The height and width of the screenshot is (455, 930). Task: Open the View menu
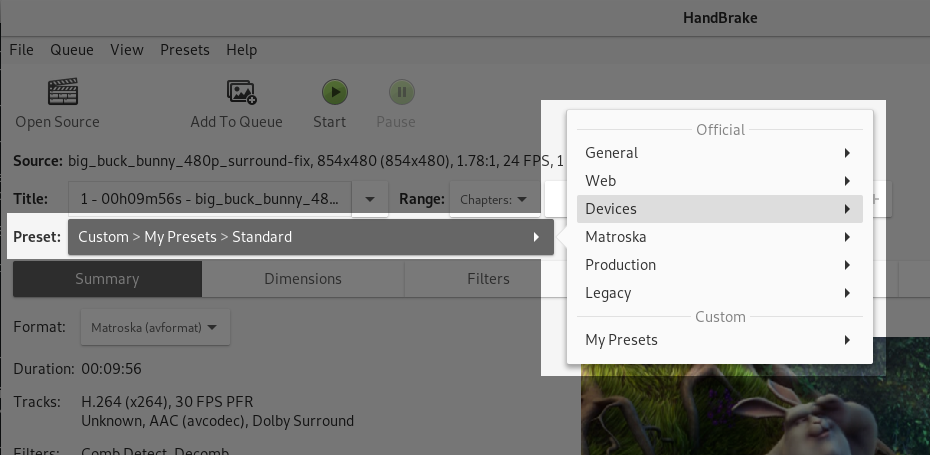click(127, 50)
